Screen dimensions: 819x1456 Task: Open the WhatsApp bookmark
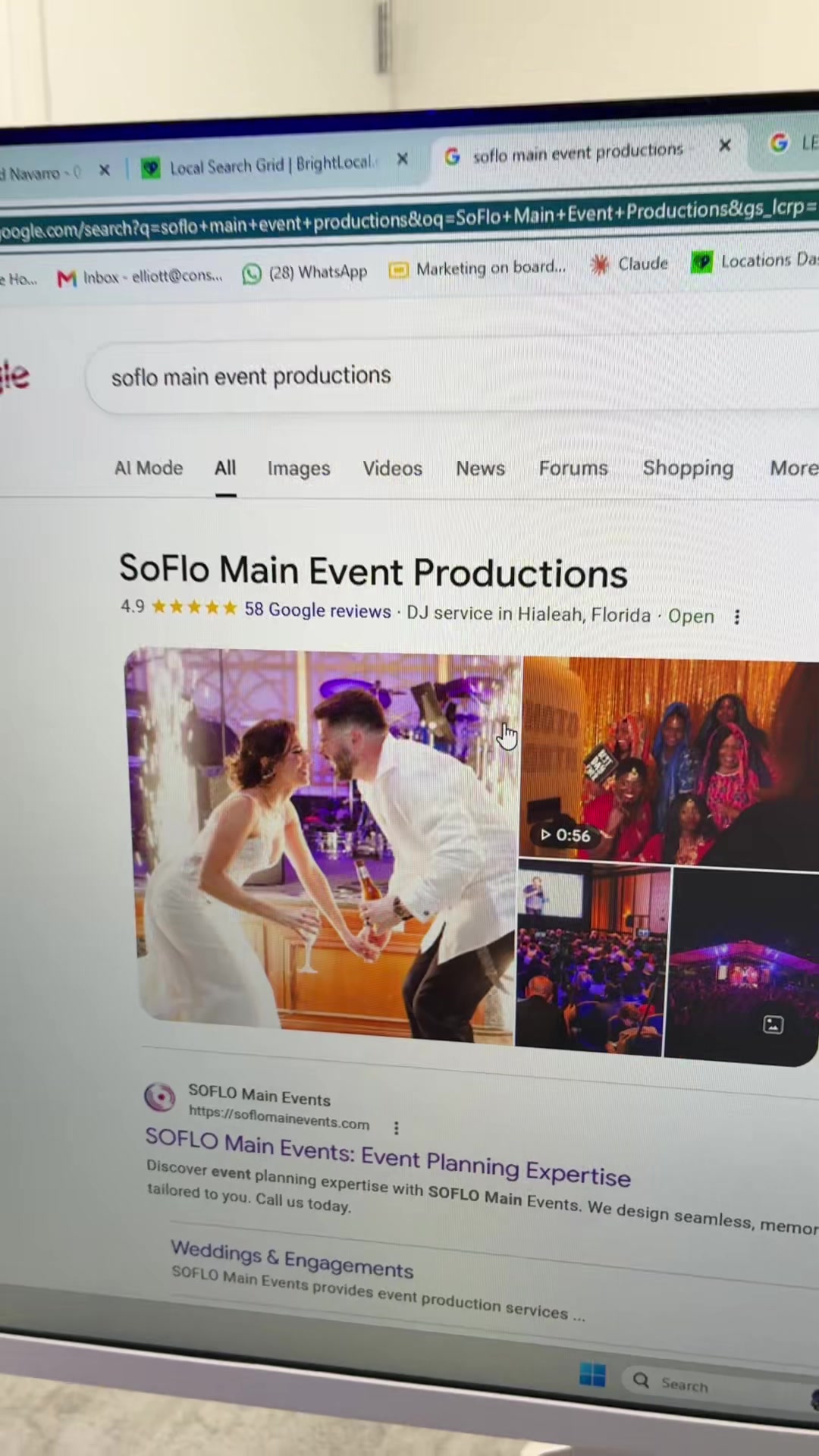pos(305,273)
